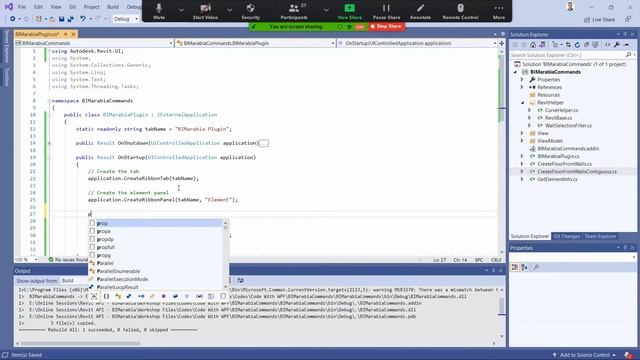The height and width of the screenshot is (360, 640).
Task: Toggle auto-hide pin on Solution Explorer
Action: [x=625, y=35]
